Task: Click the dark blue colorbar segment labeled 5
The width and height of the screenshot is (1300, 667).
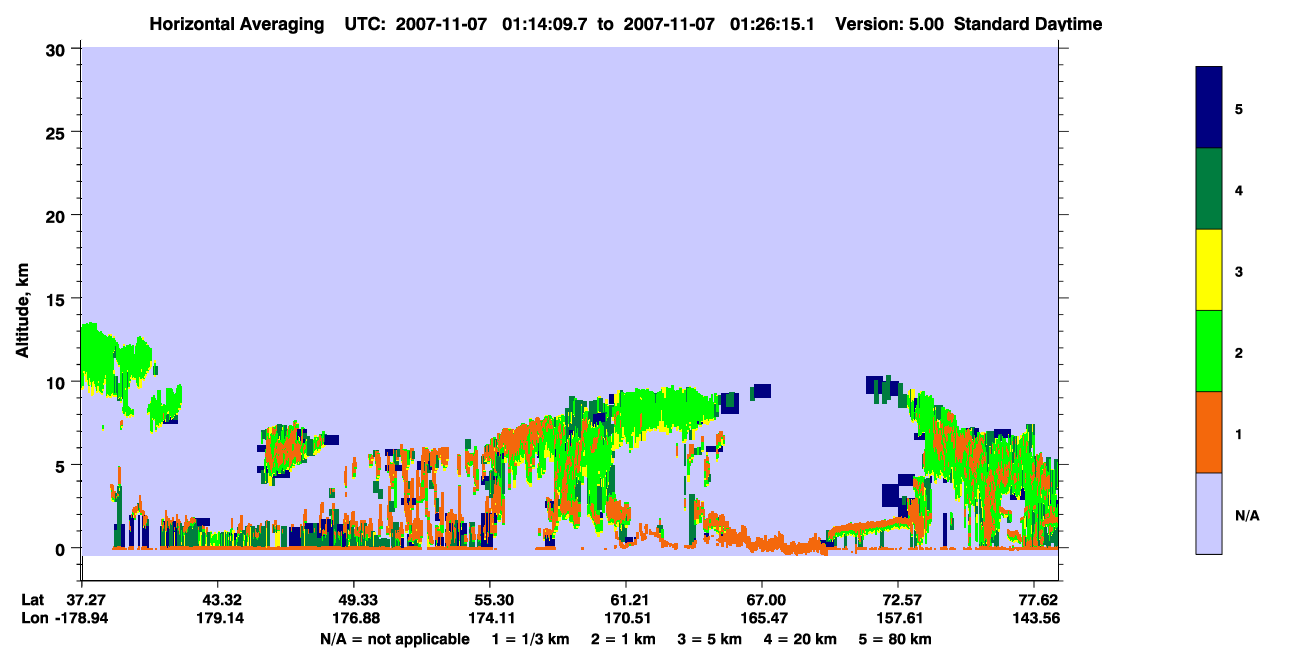Action: [x=1209, y=108]
